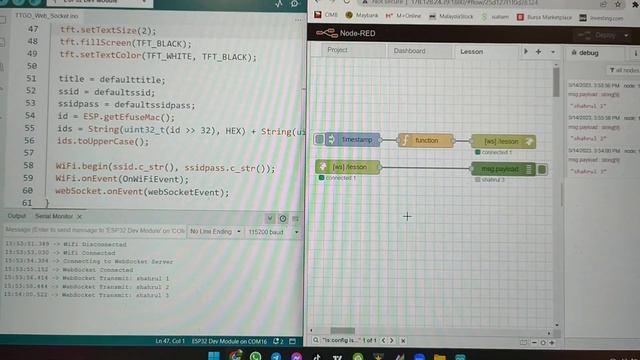The width and height of the screenshot is (640, 360).
Task: Click the notifications count in Arduino status bar
Action: 278,341
